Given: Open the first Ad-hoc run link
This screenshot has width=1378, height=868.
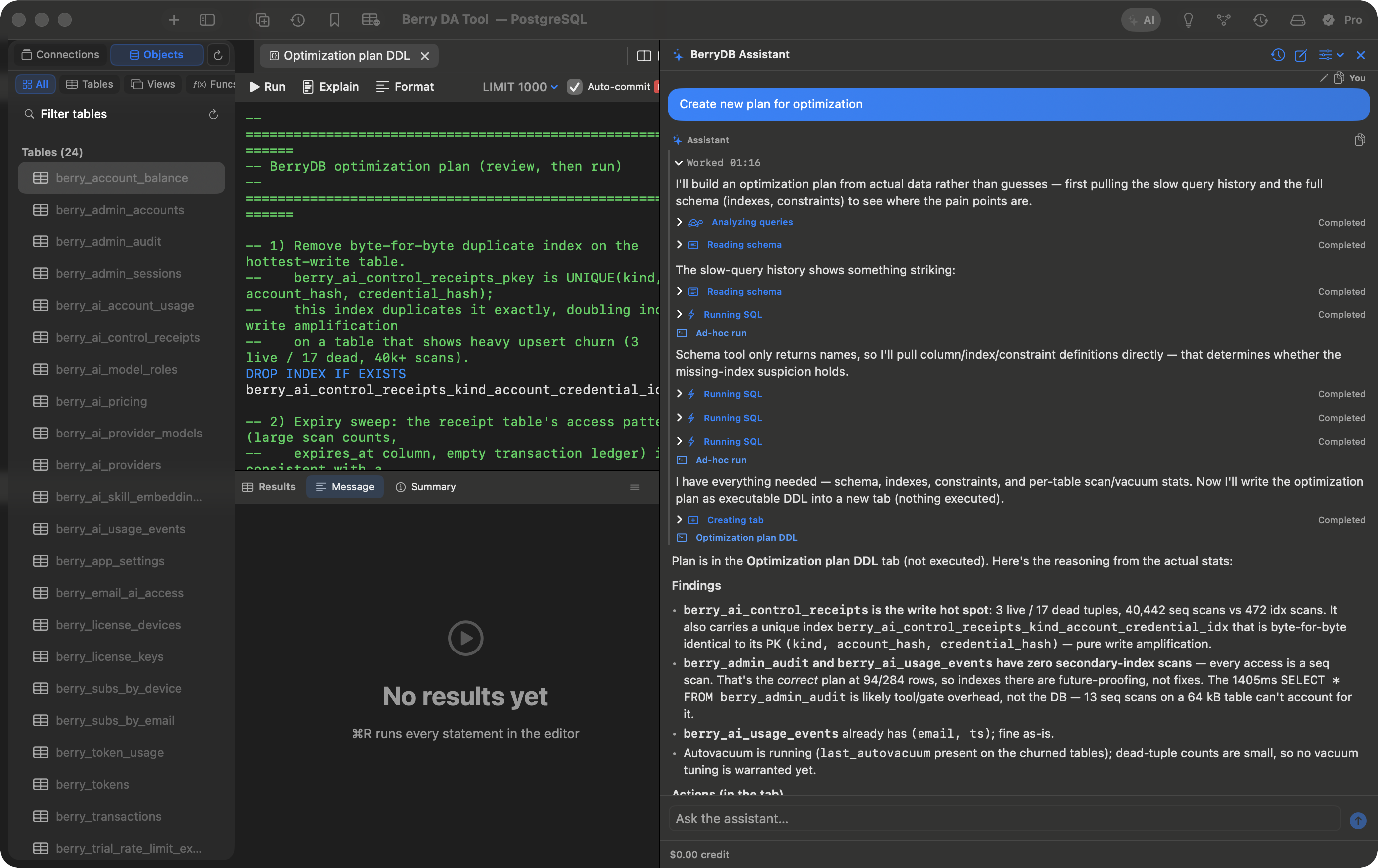Looking at the screenshot, I should point(721,333).
